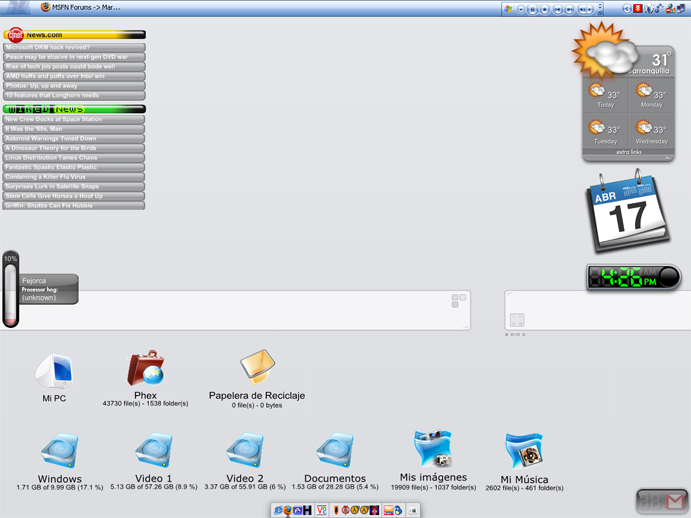Pause playback in the taskbar media player

(532, 9)
